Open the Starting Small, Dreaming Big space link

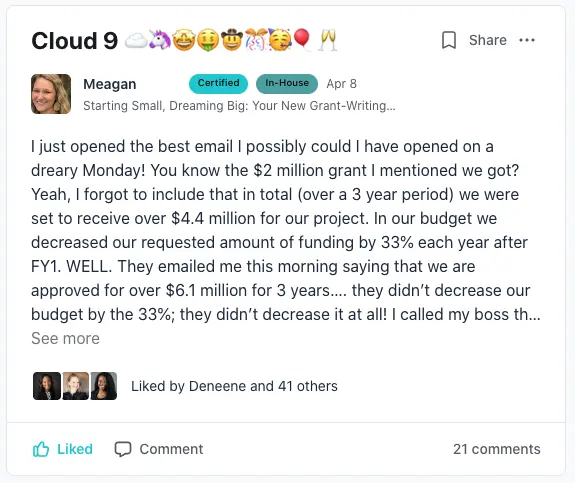[239, 106]
